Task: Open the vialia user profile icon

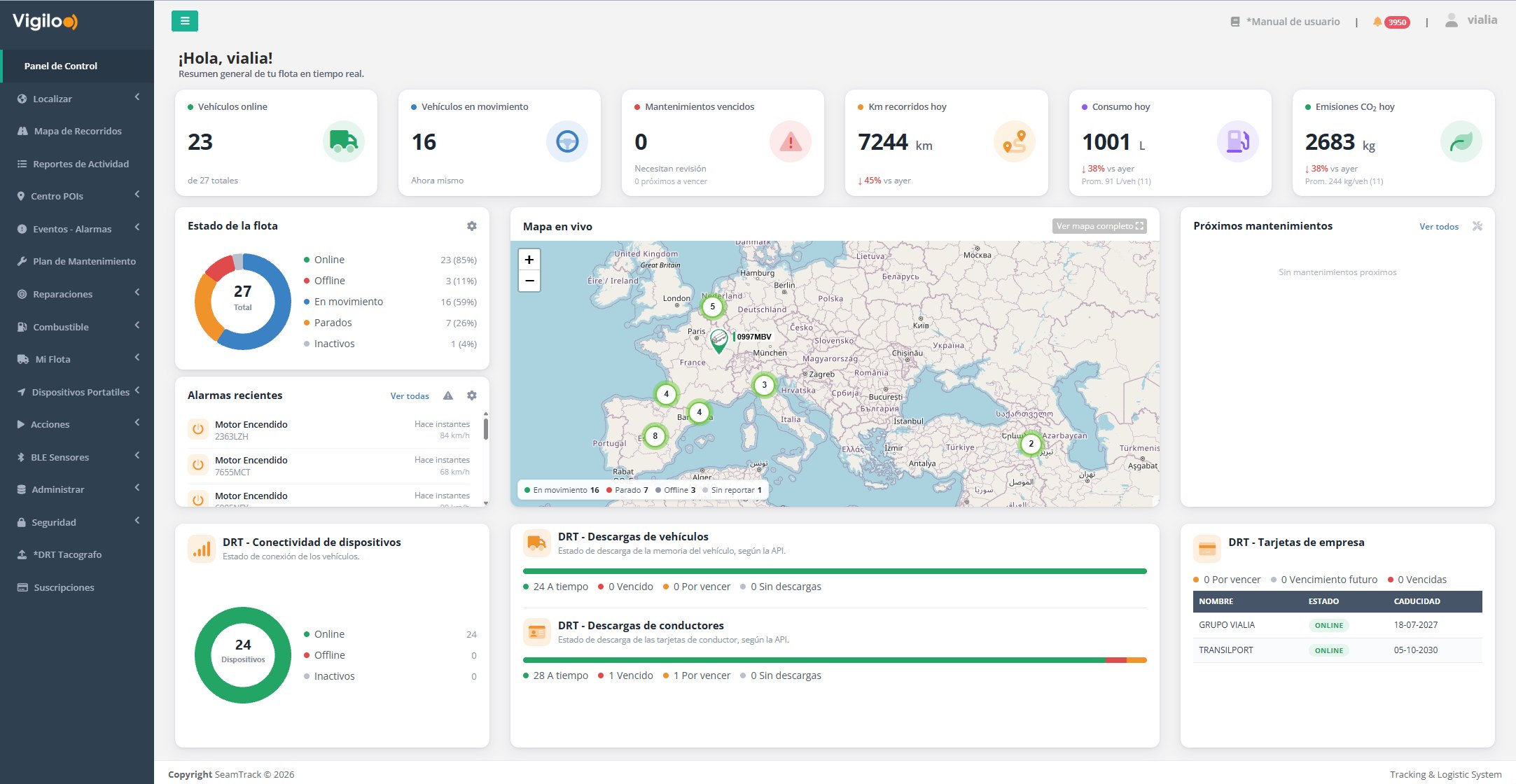Action: [1452, 21]
